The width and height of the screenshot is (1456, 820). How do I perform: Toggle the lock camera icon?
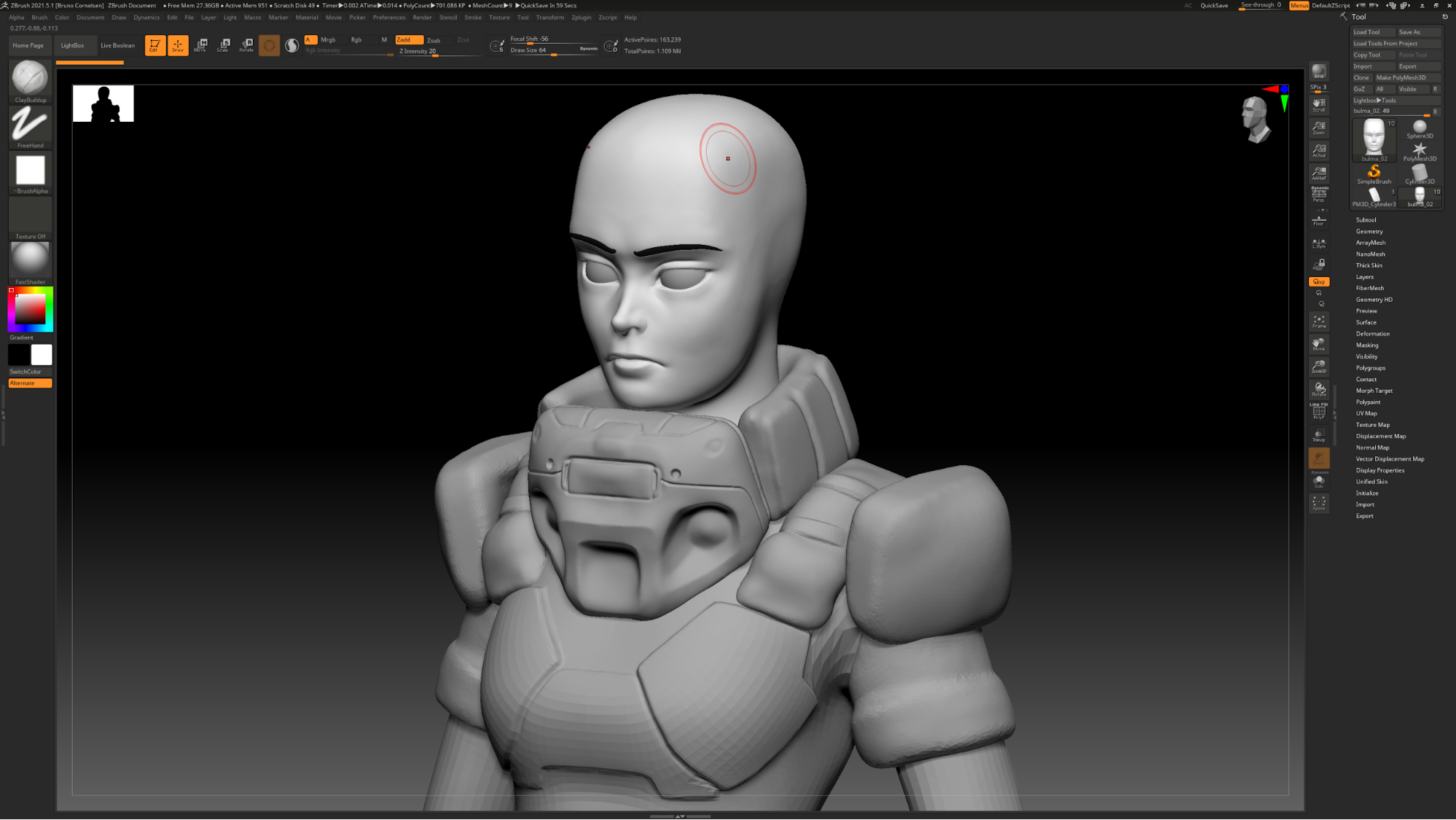1319,265
